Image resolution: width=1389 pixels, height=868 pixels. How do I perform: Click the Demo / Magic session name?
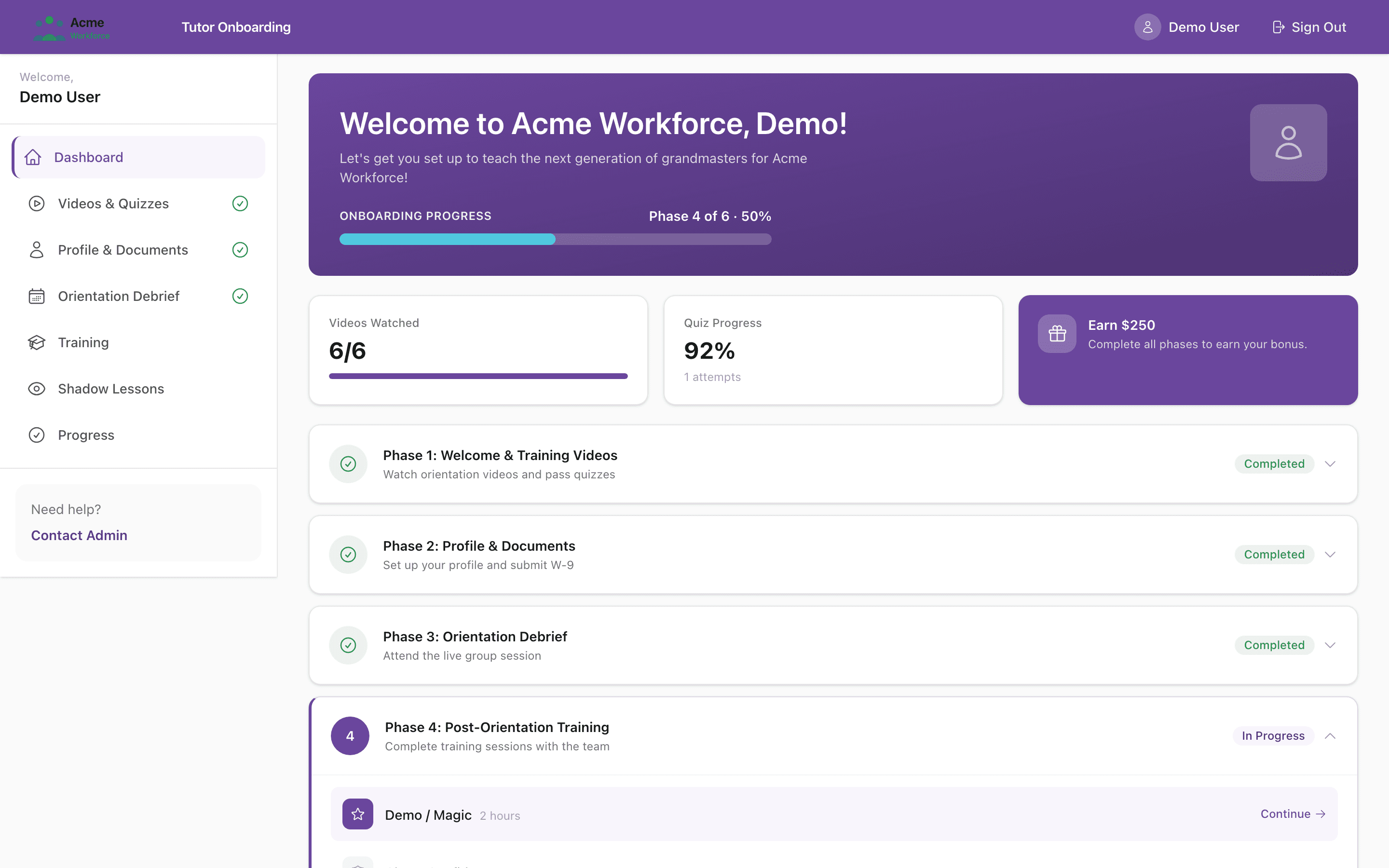coord(428,815)
